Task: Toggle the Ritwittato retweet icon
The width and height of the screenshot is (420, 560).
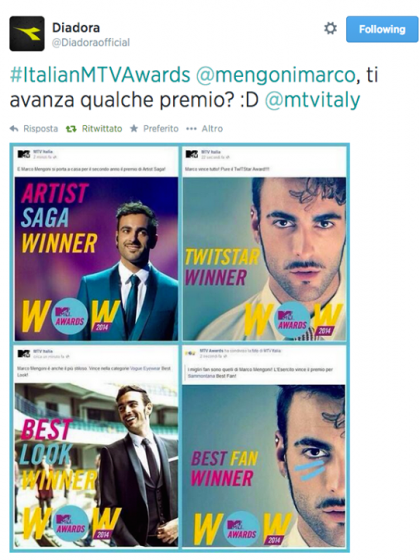Action: point(71,129)
